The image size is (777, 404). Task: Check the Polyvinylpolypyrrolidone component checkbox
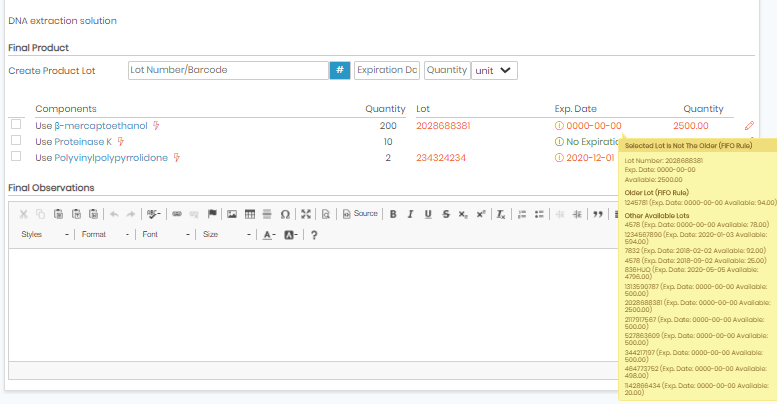tap(16, 156)
